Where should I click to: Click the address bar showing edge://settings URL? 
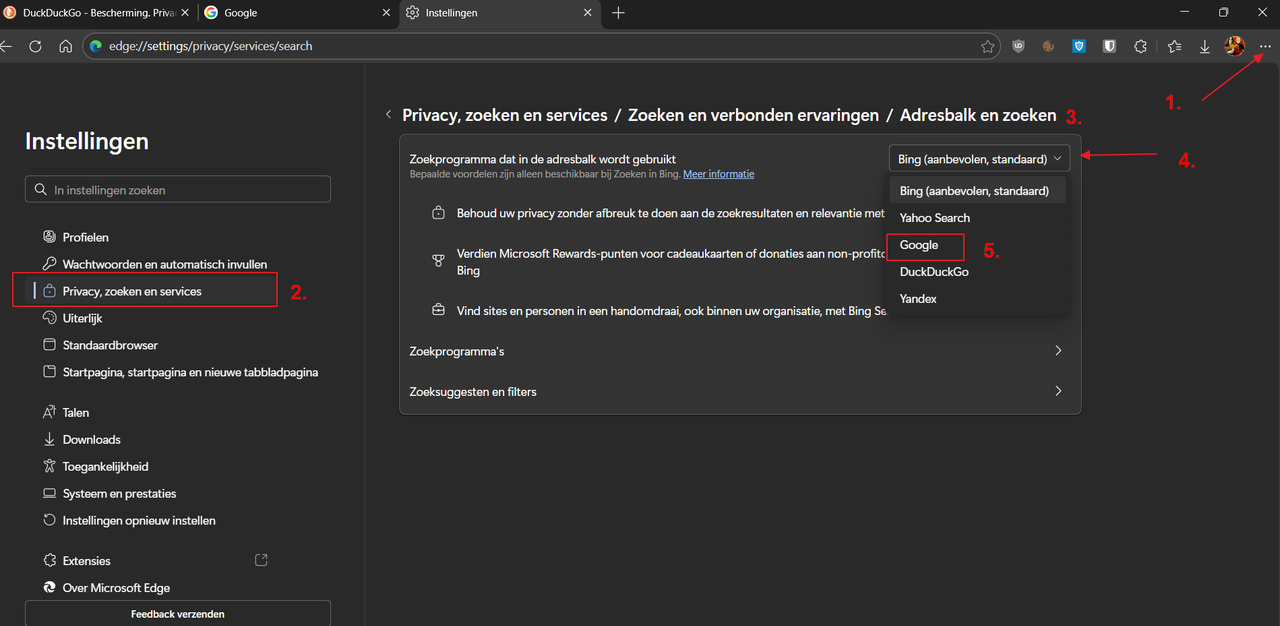540,46
